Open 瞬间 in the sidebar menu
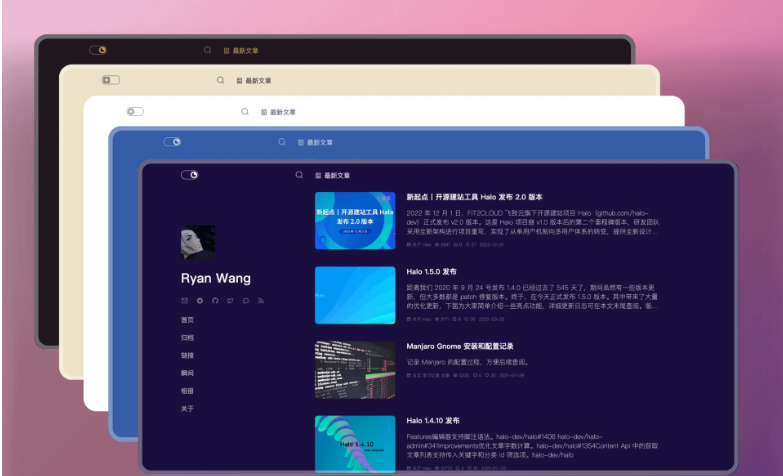 point(187,373)
